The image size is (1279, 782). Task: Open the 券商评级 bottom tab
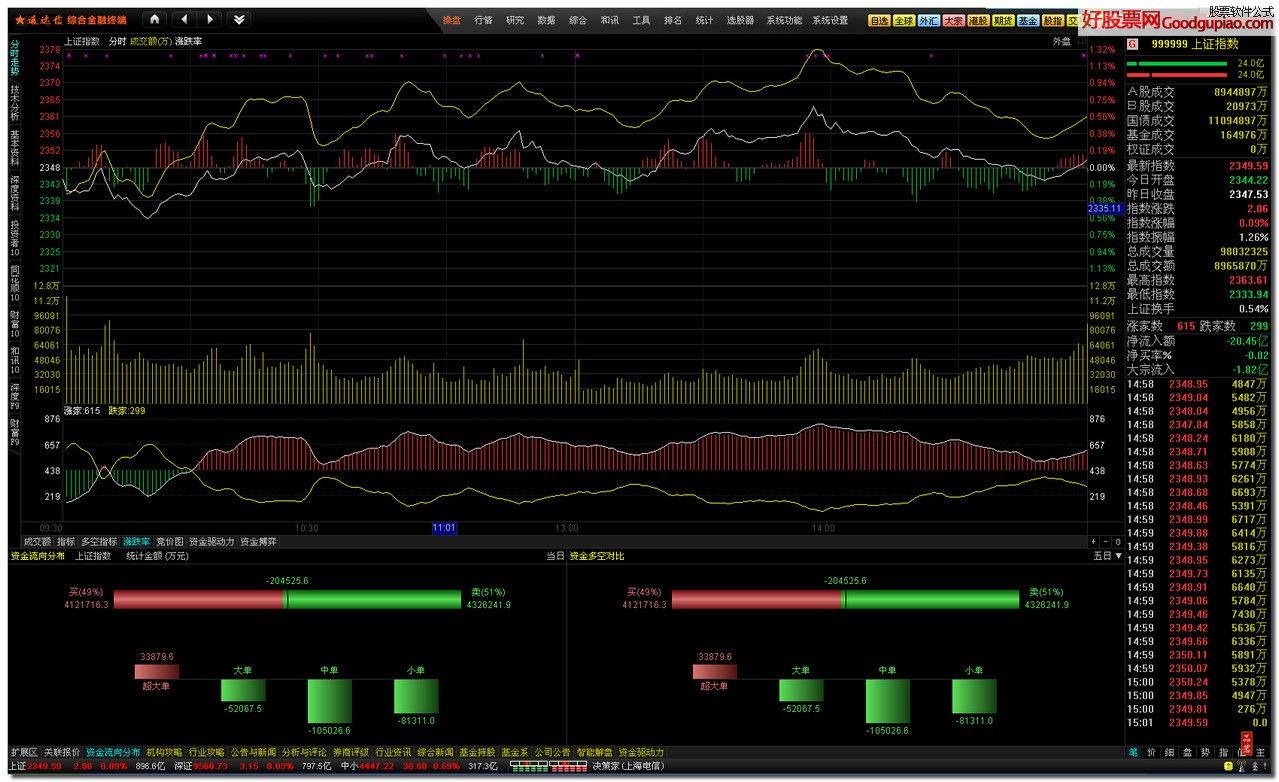point(350,752)
